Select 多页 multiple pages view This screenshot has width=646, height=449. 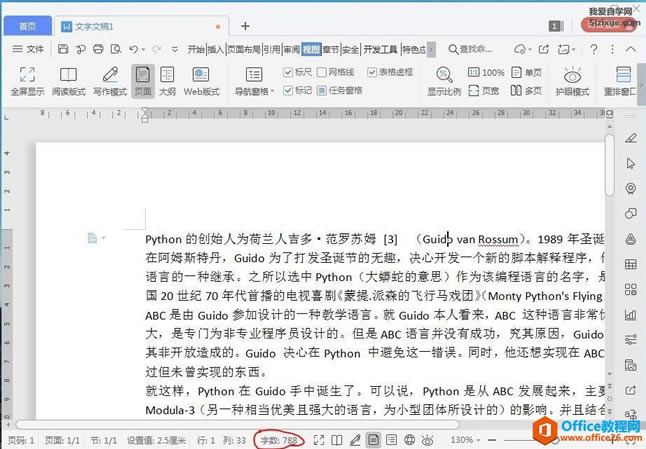pyautogui.click(x=526, y=90)
